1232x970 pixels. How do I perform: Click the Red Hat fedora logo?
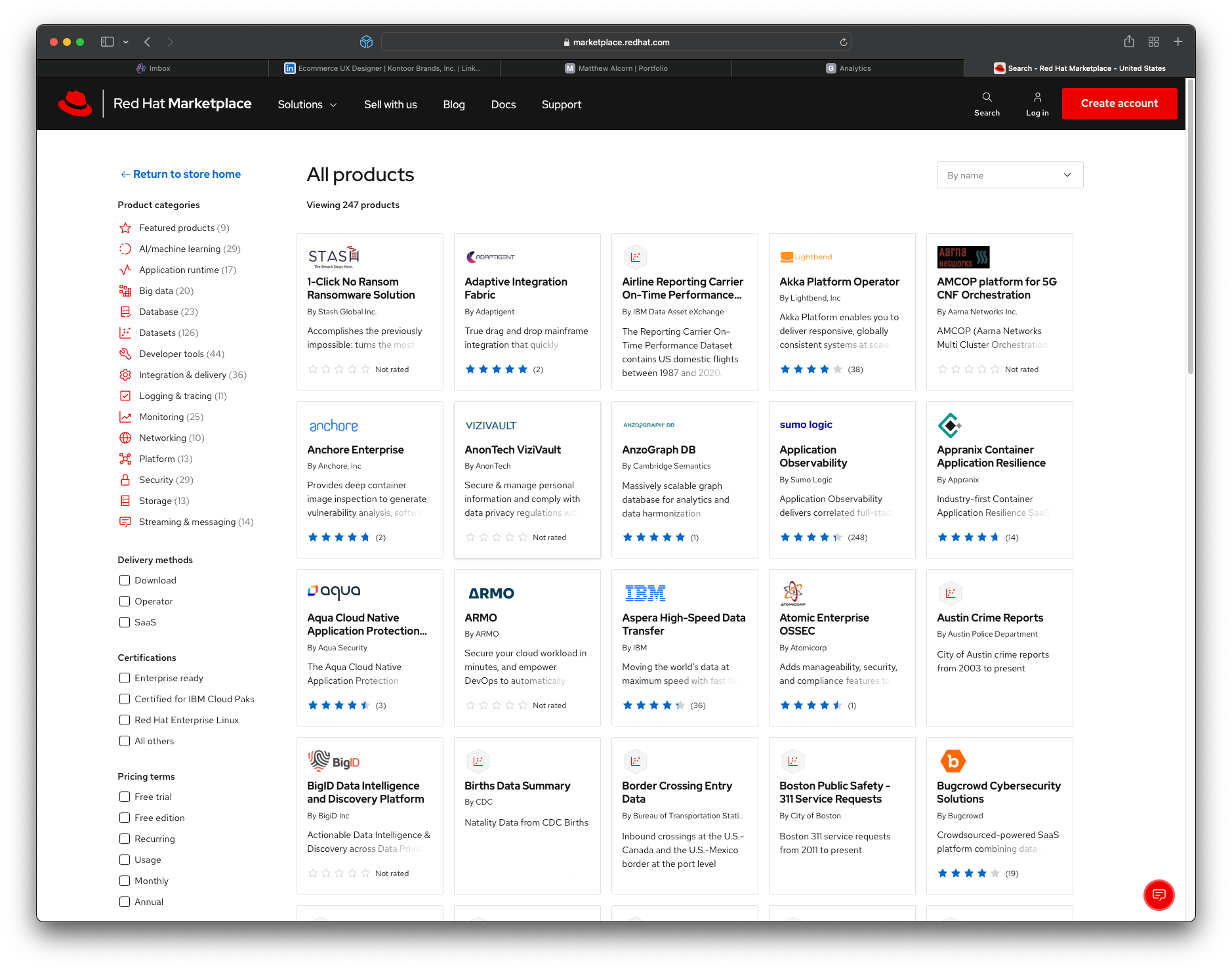click(75, 104)
